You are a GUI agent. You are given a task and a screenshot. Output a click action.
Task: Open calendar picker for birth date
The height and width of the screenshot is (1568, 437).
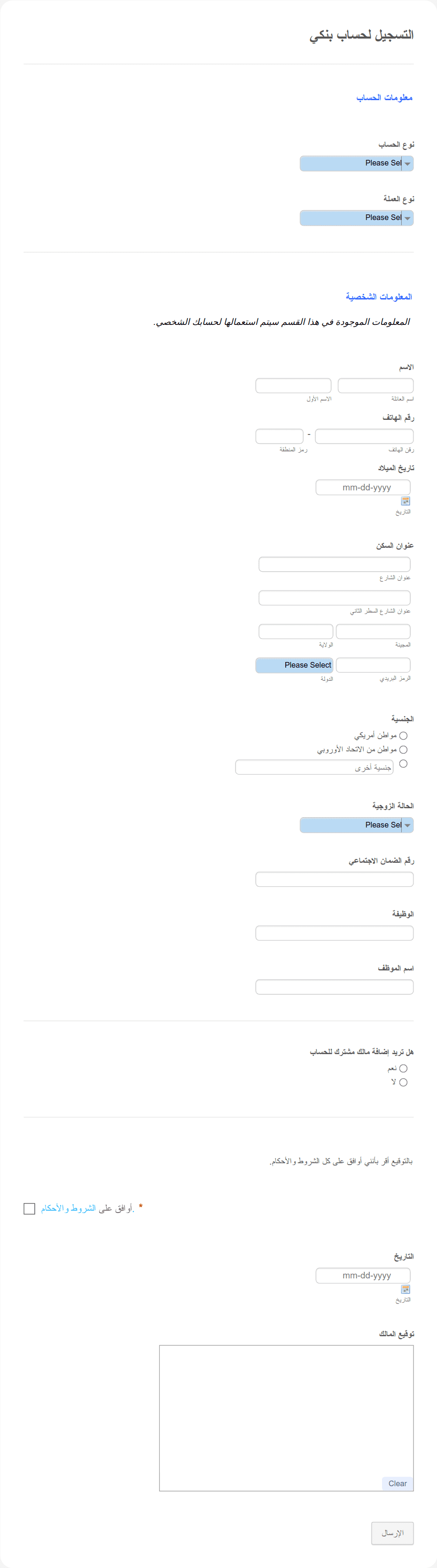point(406,501)
